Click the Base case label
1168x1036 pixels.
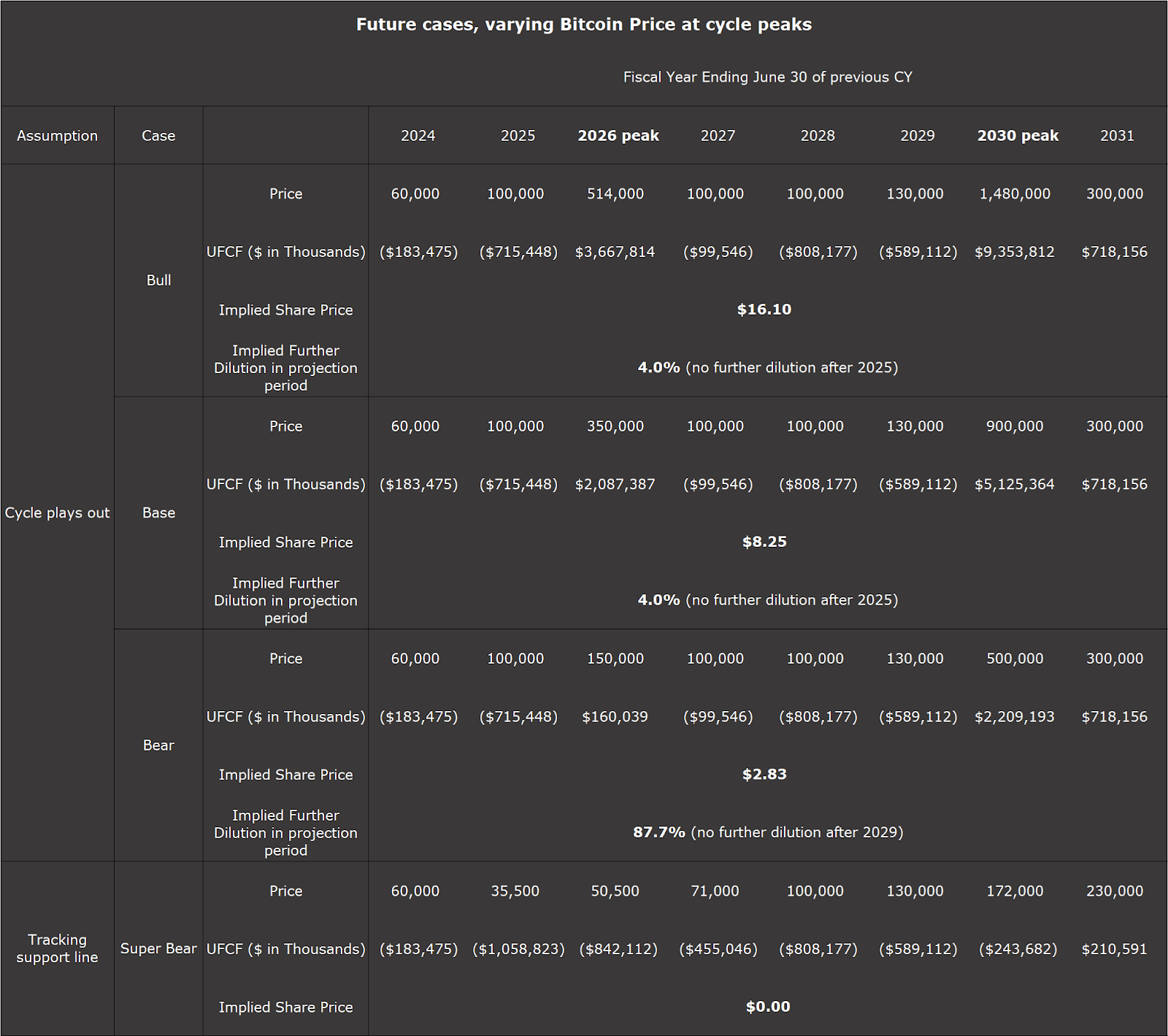(158, 513)
